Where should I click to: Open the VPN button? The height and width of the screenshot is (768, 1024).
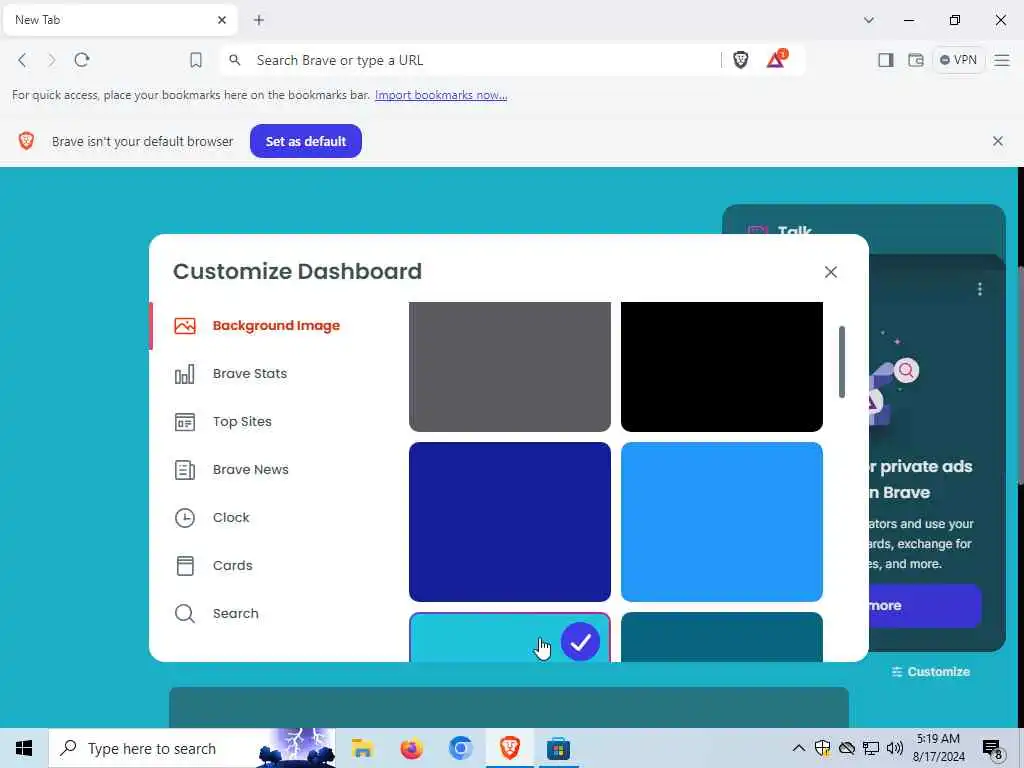958,60
